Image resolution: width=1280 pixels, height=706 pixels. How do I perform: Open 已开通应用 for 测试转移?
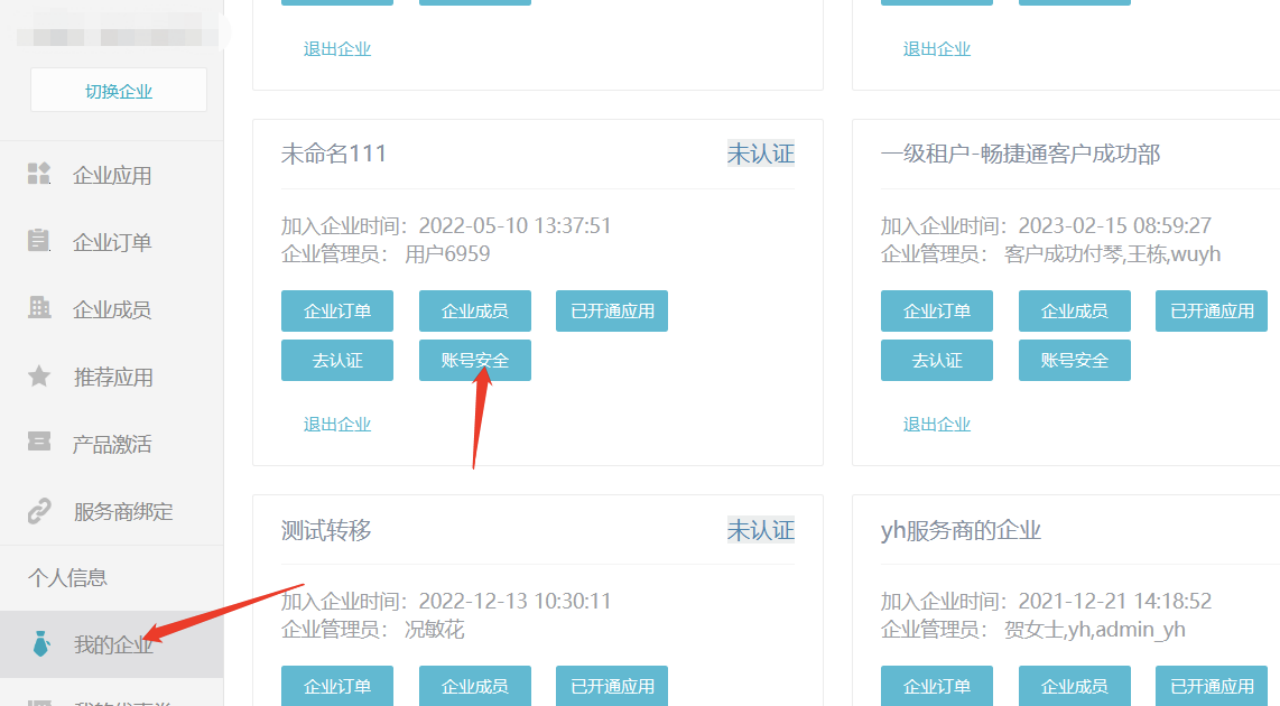612,686
